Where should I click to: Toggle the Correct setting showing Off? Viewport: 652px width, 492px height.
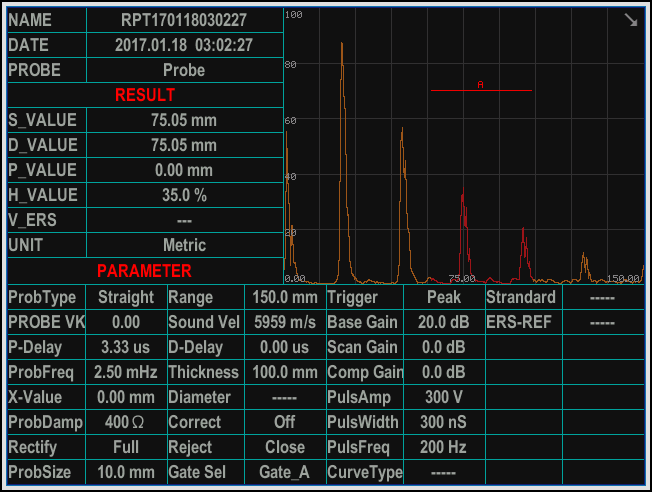point(284,422)
